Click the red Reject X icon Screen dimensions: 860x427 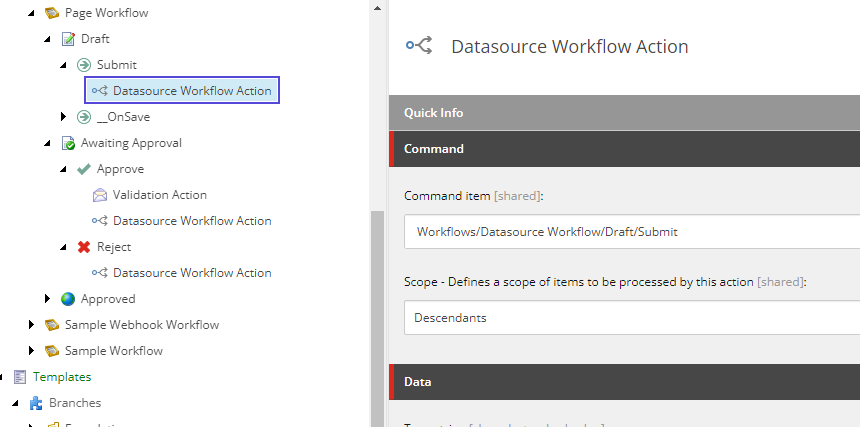point(84,247)
